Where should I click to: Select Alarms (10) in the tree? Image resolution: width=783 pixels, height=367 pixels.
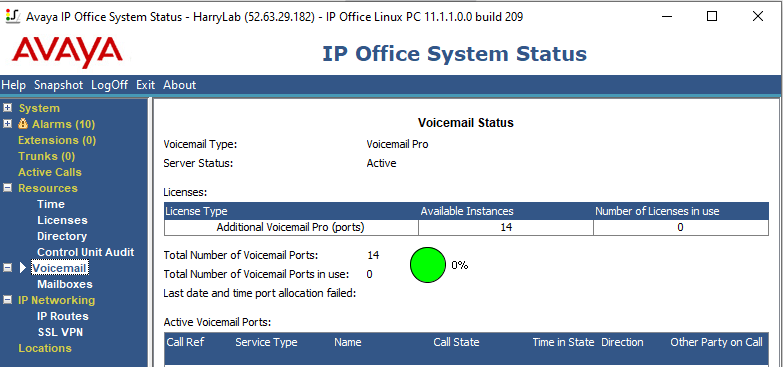[x=63, y=124]
